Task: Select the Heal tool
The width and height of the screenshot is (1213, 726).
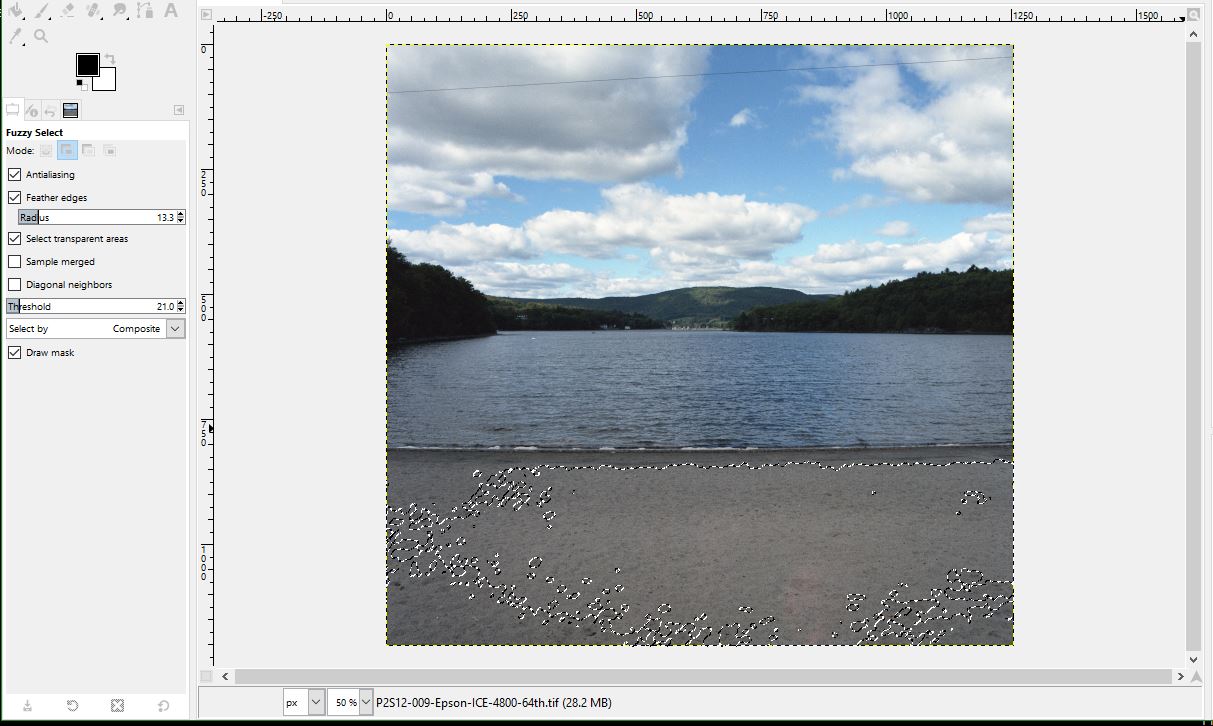Action: (94, 10)
